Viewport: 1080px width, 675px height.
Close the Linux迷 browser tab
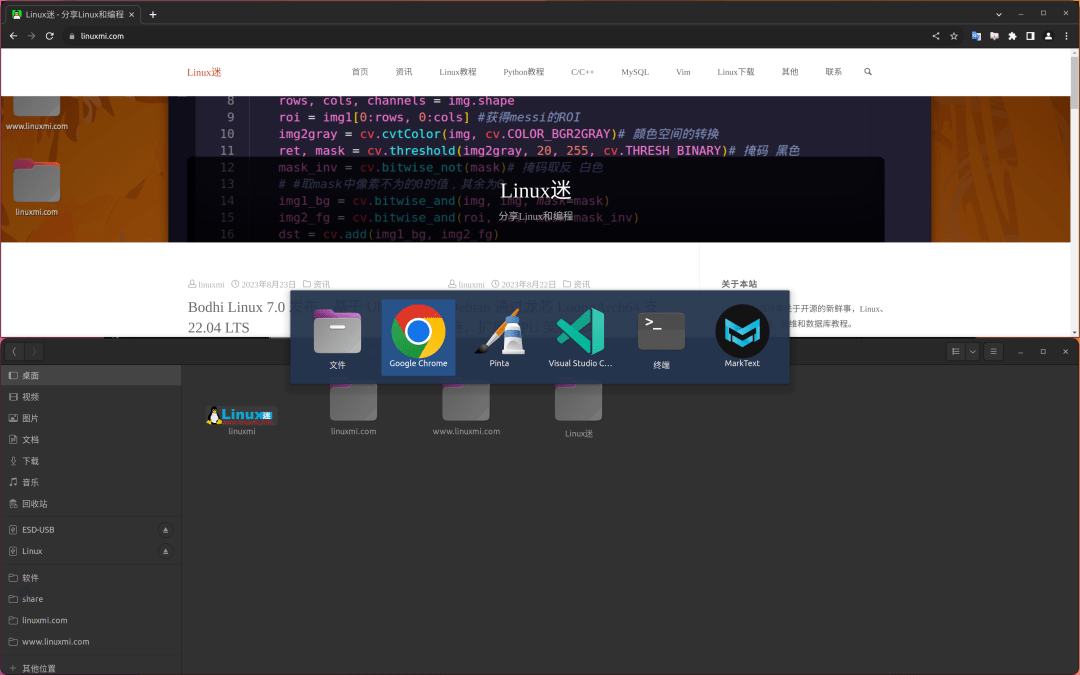click(x=132, y=14)
